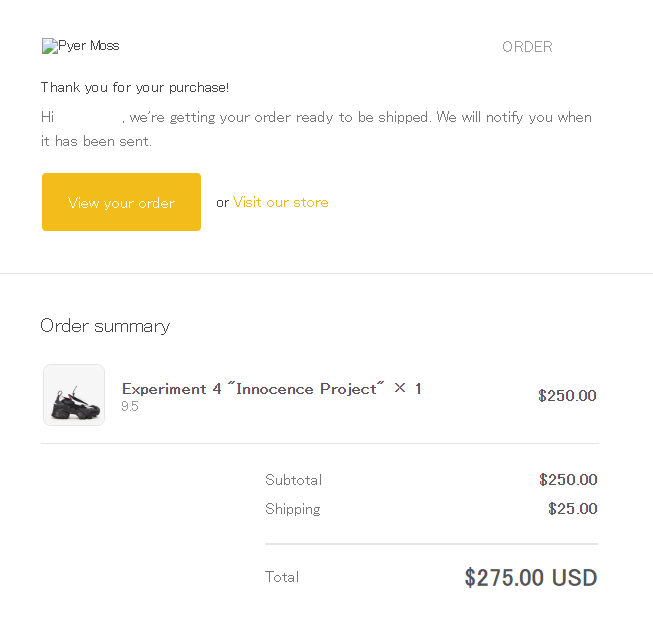Click the $250.00 item price

[567, 396]
